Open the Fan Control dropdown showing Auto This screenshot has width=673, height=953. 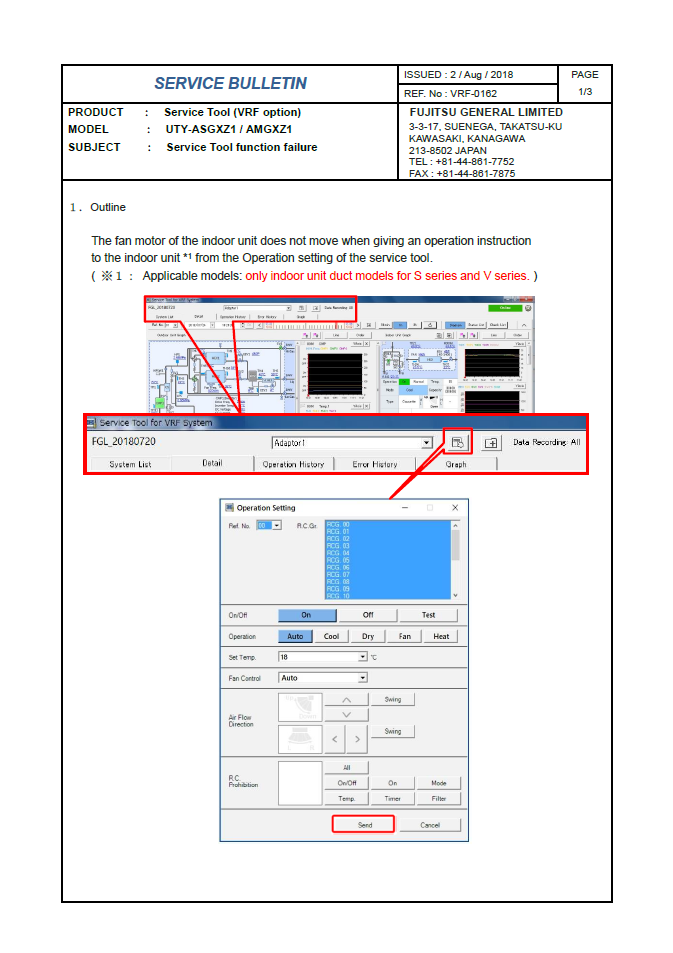363,678
